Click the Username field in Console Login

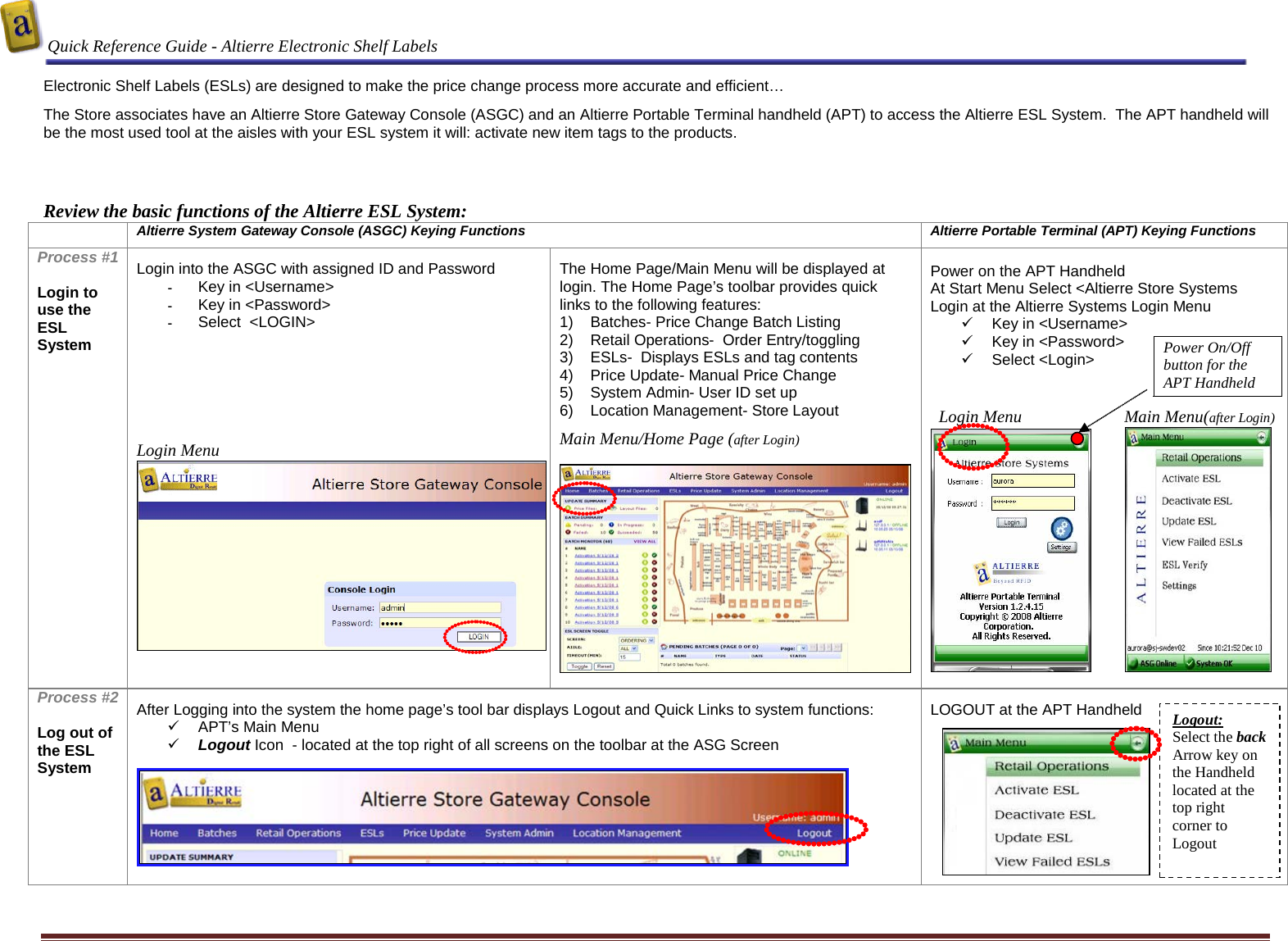pos(440,607)
